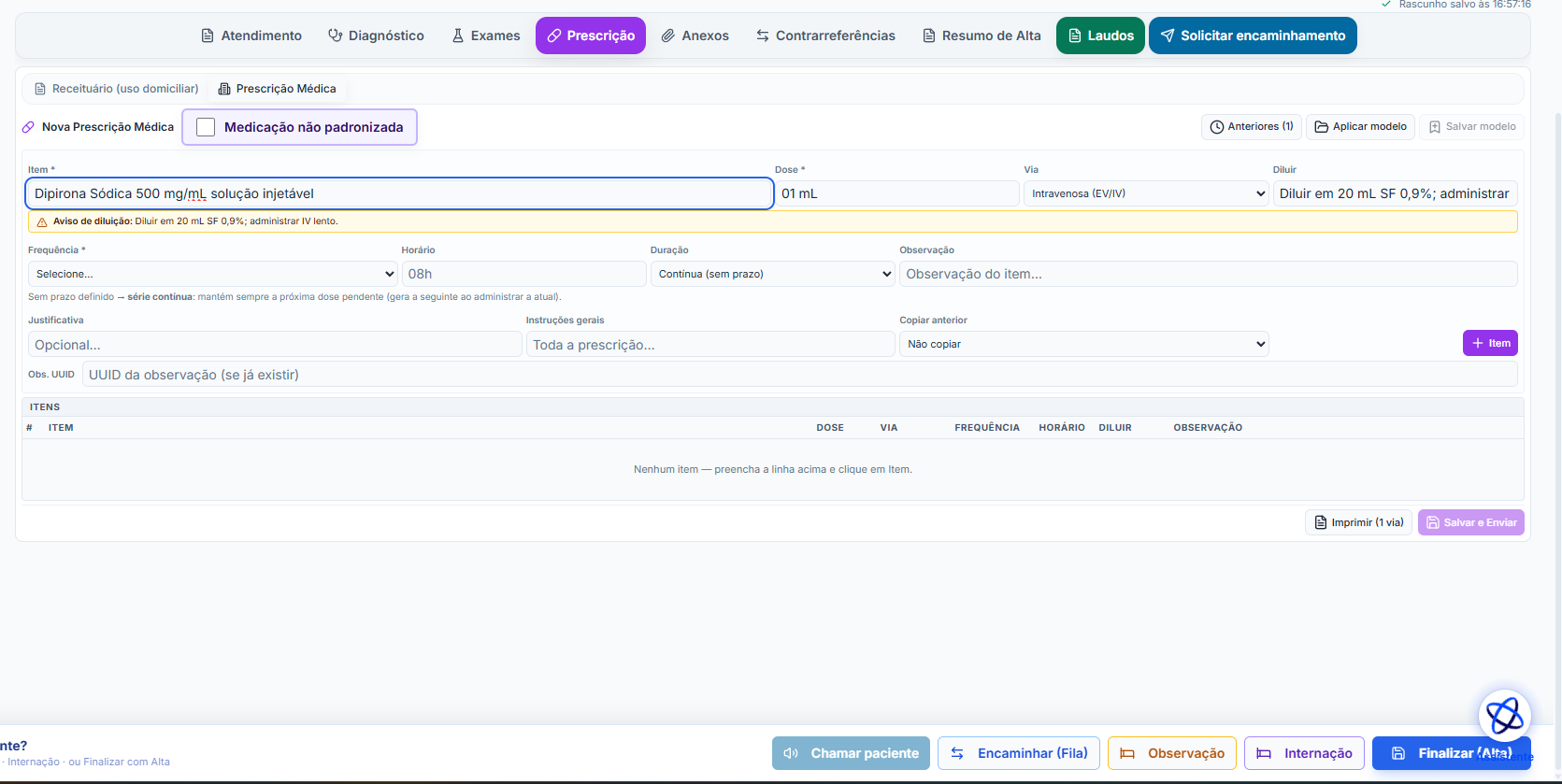Click the bed icon on Internação button
The height and width of the screenshot is (784, 1562).
click(1264, 753)
